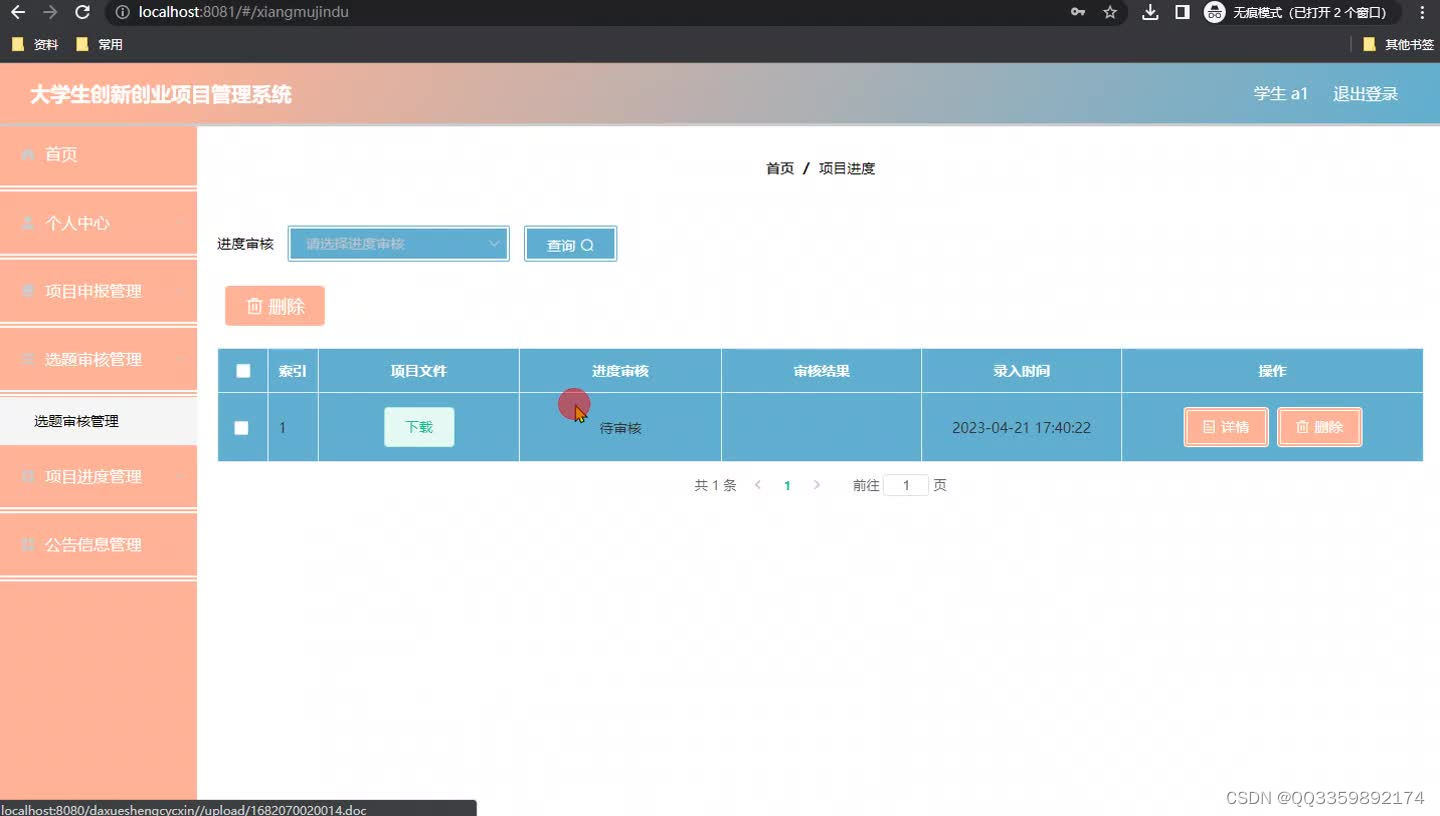Select page 1 in pagination
The width and height of the screenshot is (1440, 816).
tap(787, 485)
